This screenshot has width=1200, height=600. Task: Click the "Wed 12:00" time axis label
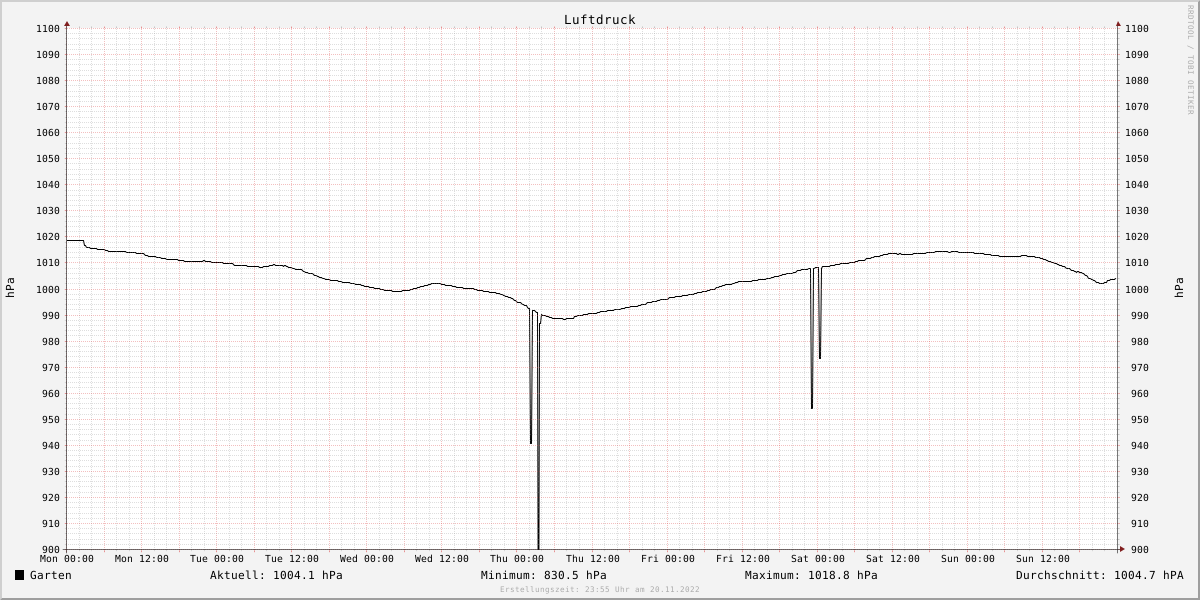[x=442, y=559]
